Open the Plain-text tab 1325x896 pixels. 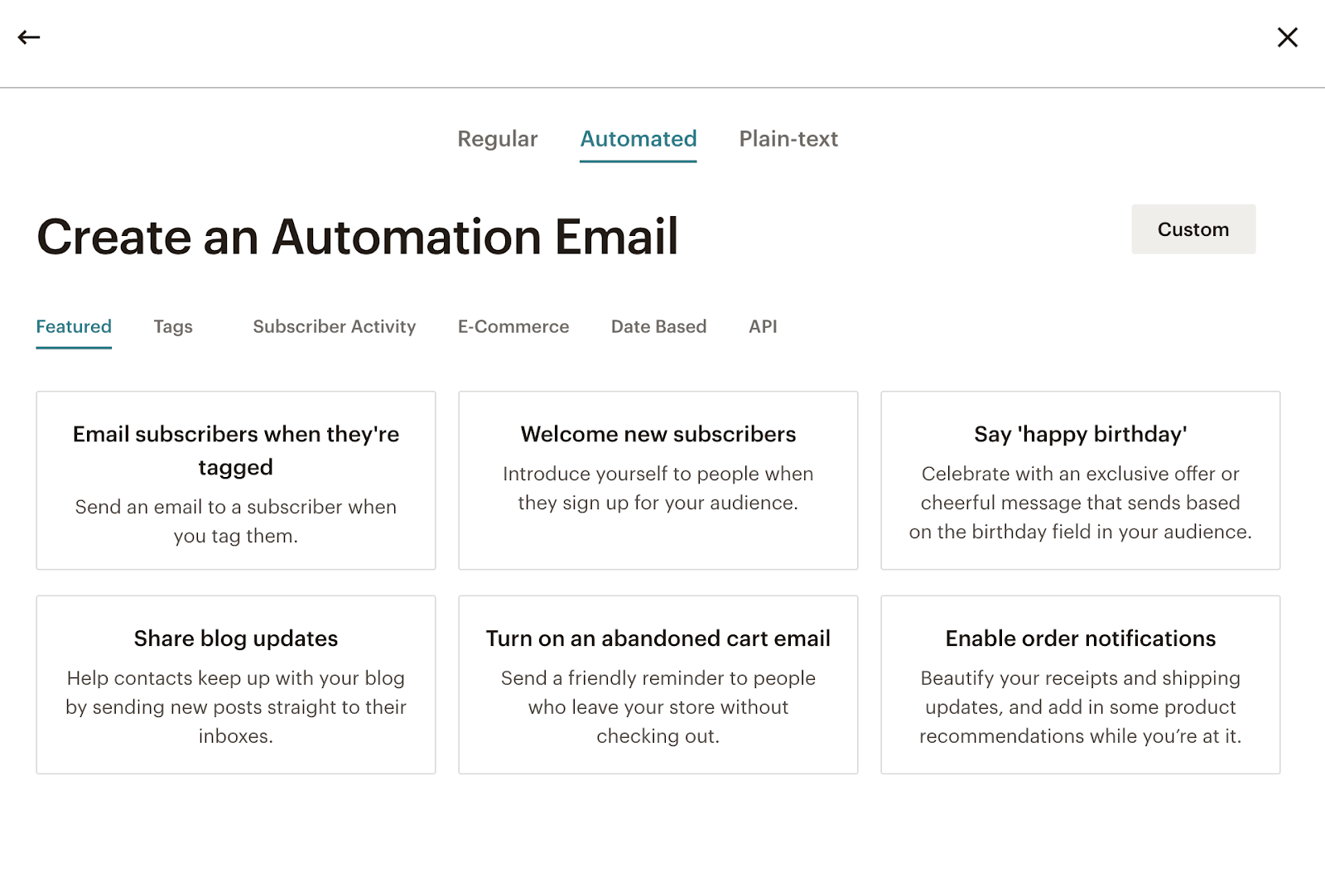[x=788, y=139]
